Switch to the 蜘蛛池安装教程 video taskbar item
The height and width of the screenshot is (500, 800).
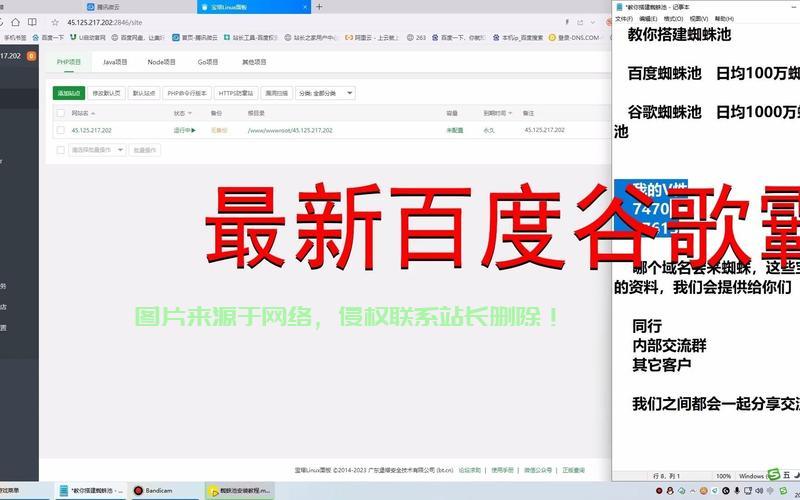(239, 490)
